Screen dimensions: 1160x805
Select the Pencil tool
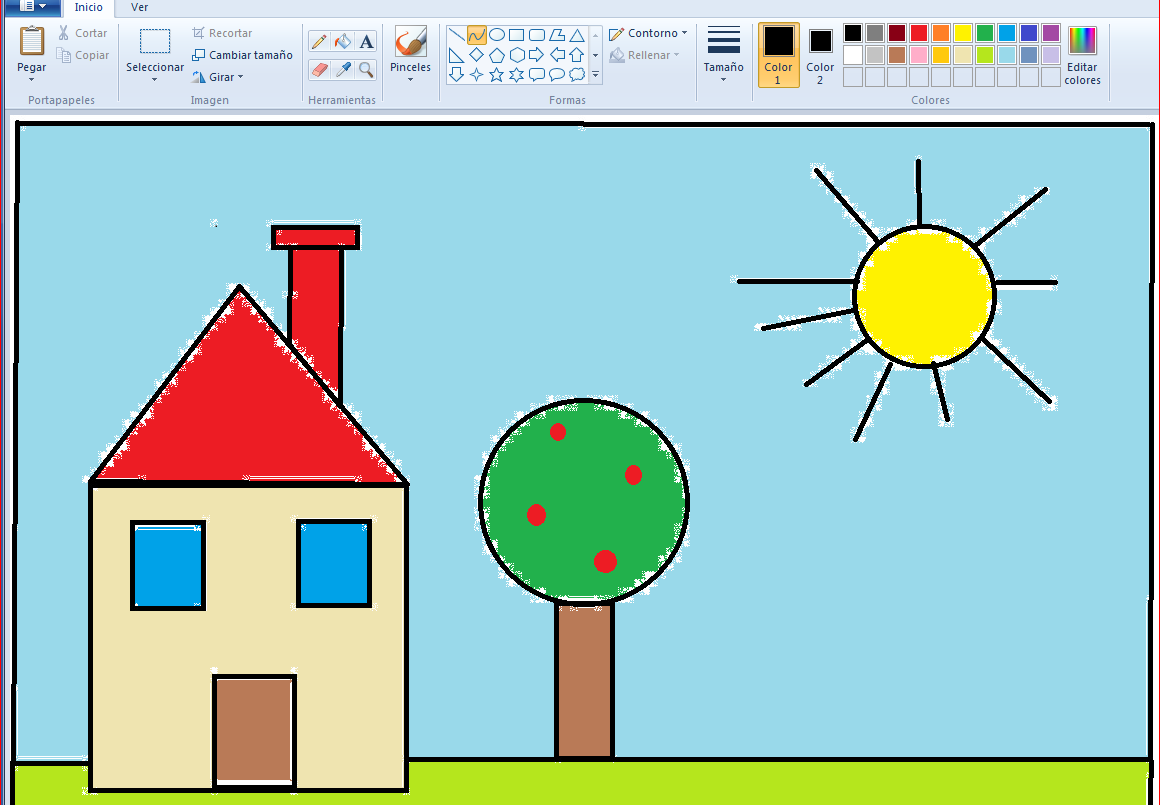click(320, 40)
